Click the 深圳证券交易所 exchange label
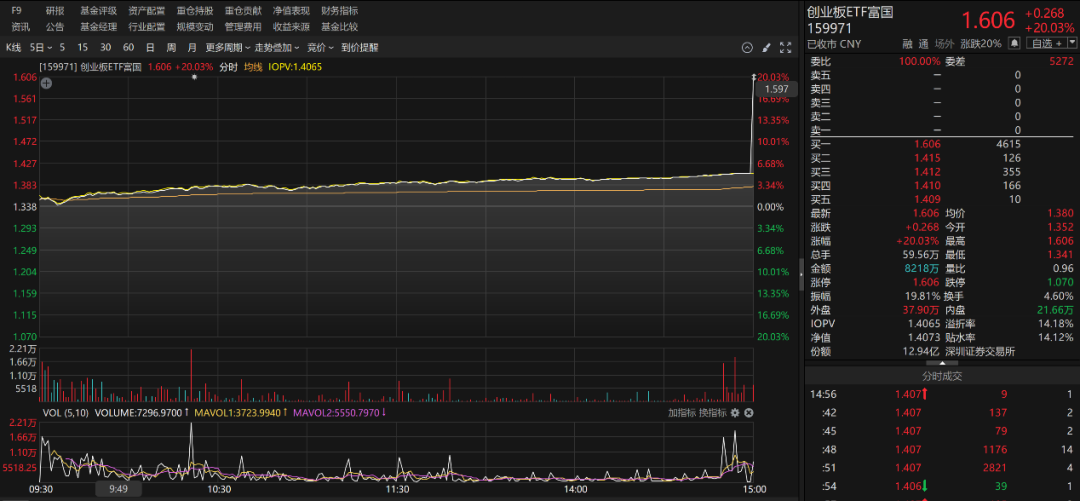1080x501 pixels. point(980,351)
